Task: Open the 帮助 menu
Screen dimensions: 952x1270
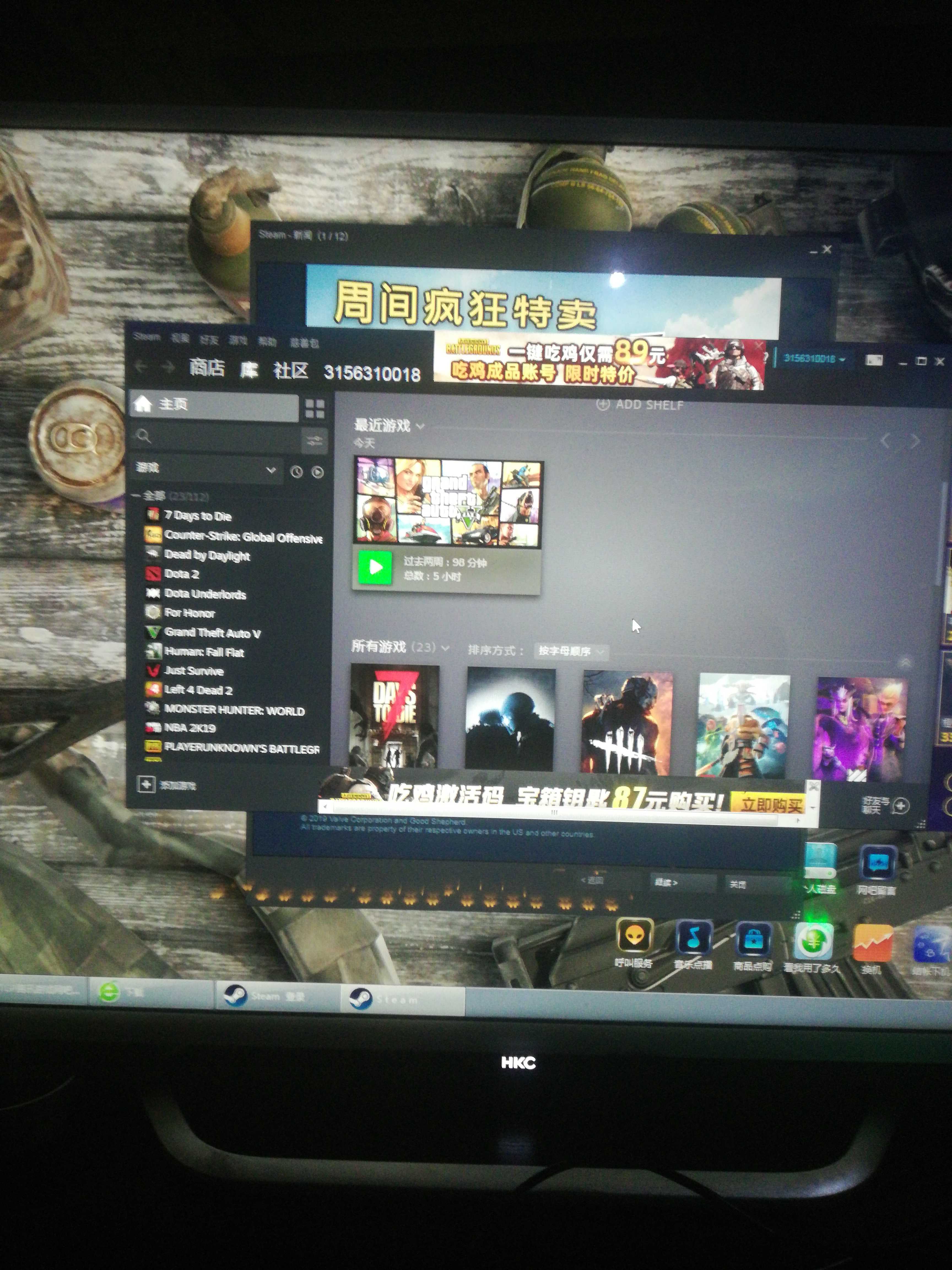Action: tap(267, 342)
